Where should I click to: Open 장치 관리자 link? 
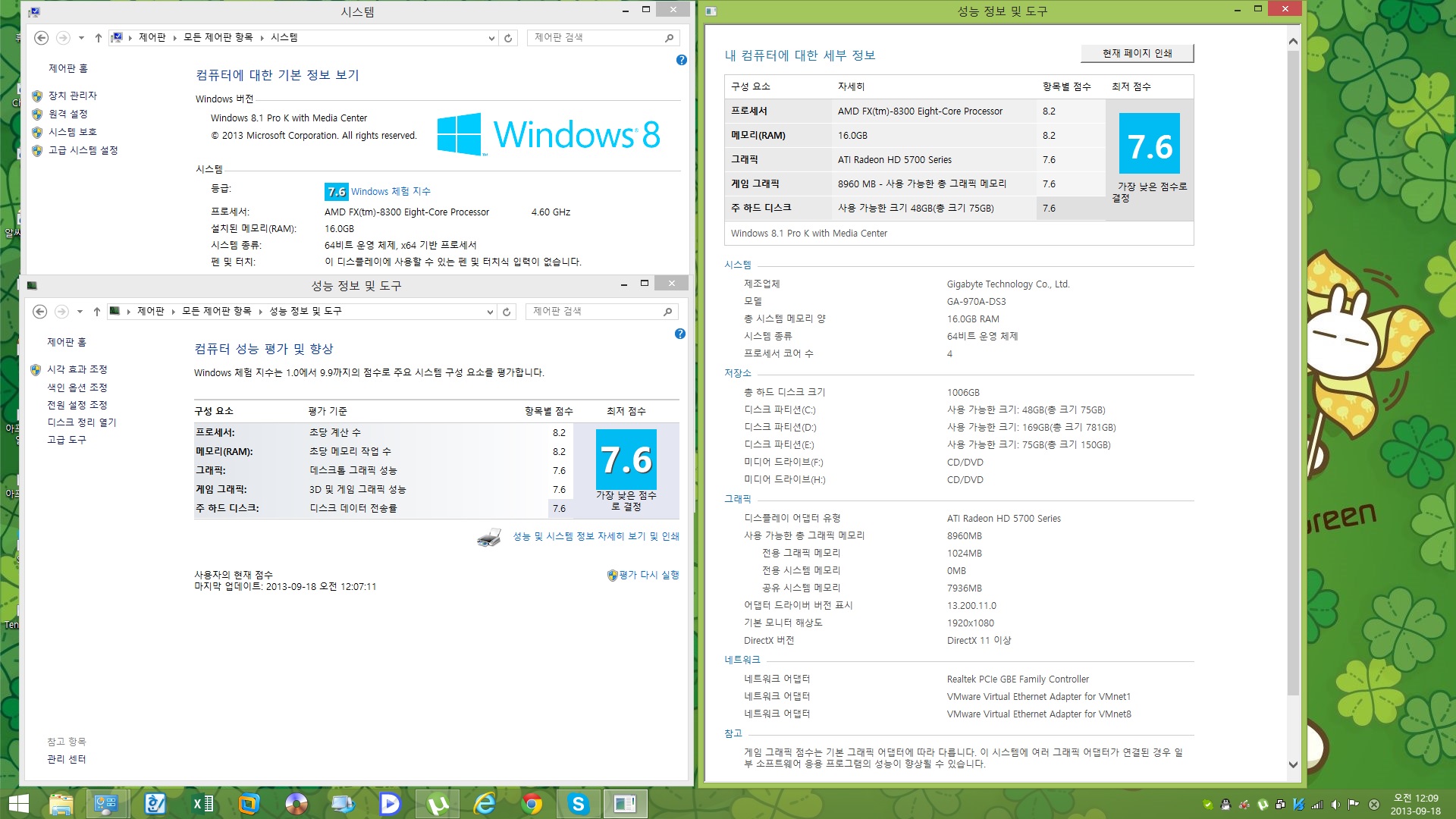pos(73,96)
